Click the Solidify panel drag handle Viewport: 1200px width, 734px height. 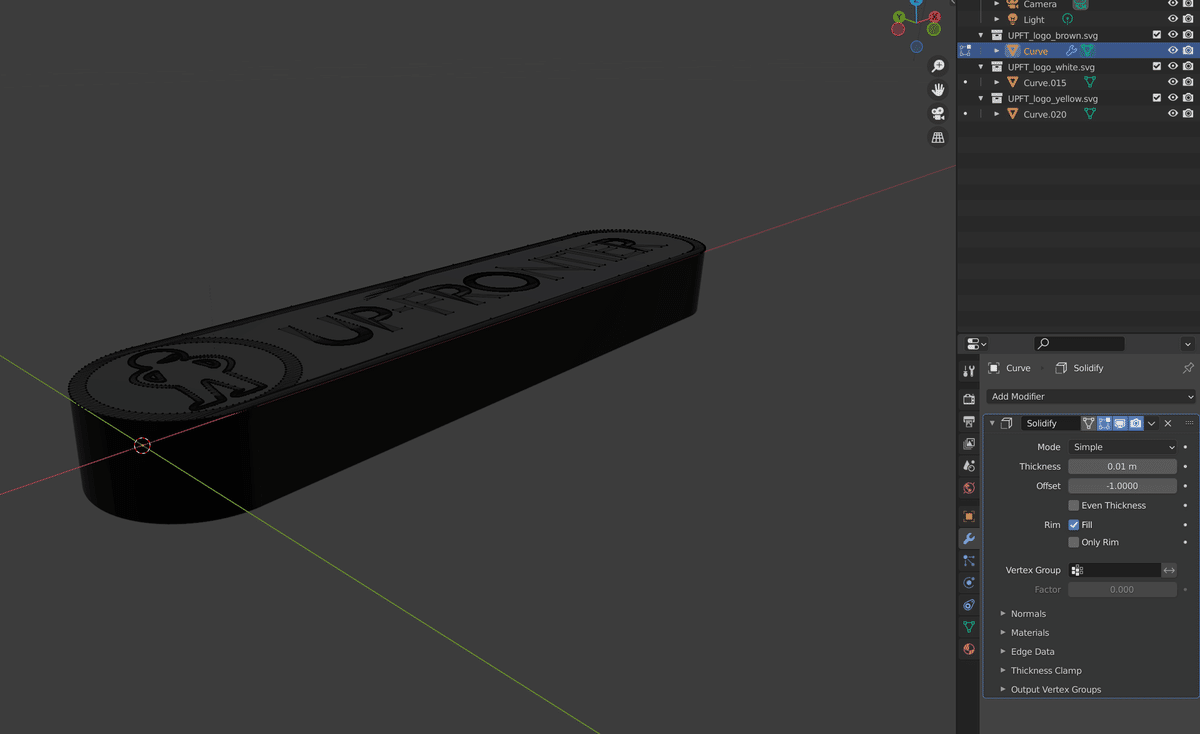coord(1188,423)
